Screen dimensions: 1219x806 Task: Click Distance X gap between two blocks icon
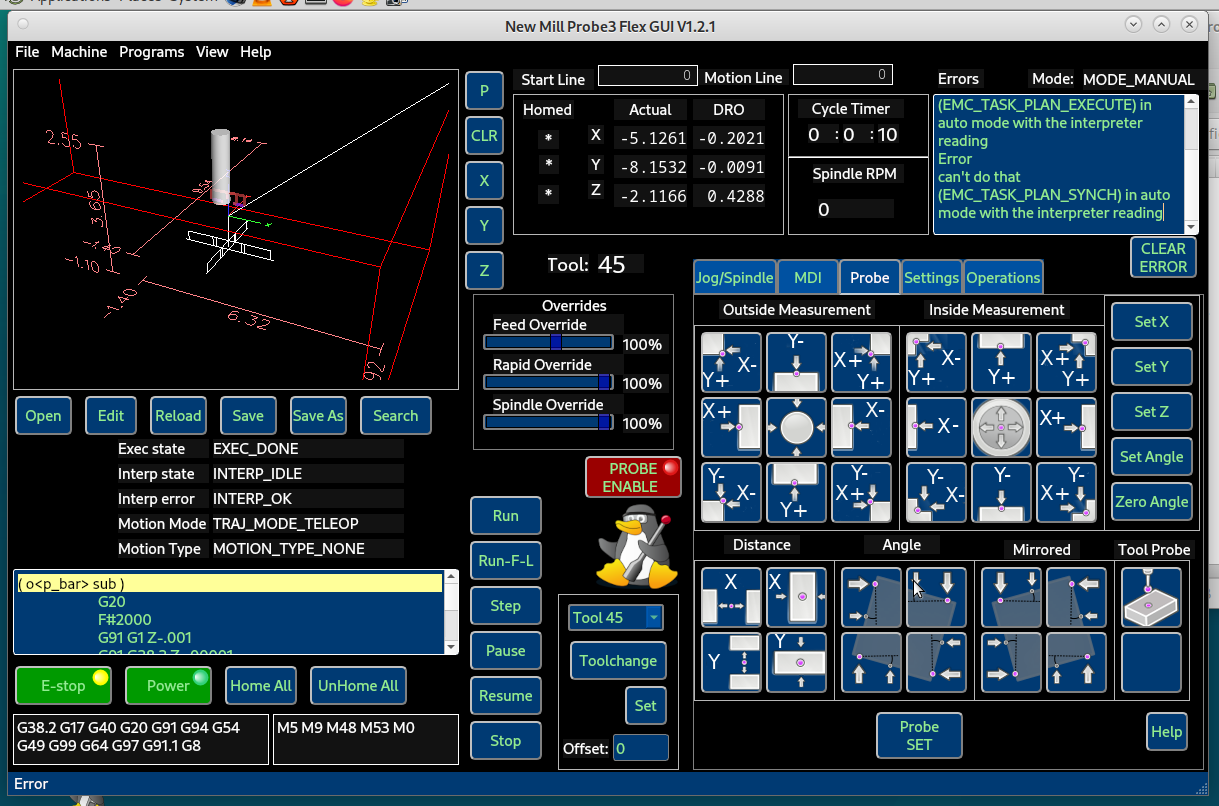click(x=731, y=597)
